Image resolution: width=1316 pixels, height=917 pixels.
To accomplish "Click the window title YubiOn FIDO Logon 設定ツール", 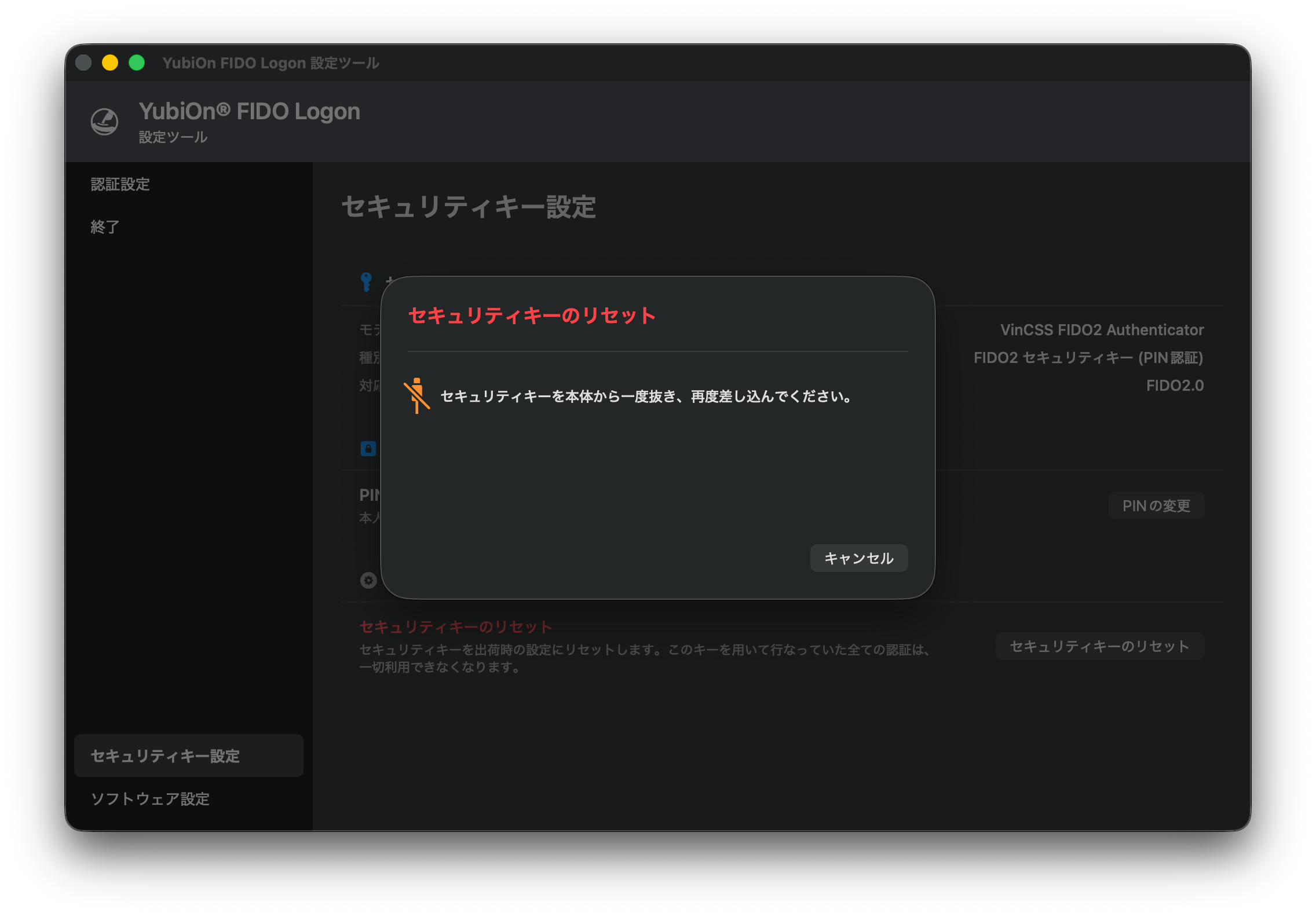I will pos(270,63).
